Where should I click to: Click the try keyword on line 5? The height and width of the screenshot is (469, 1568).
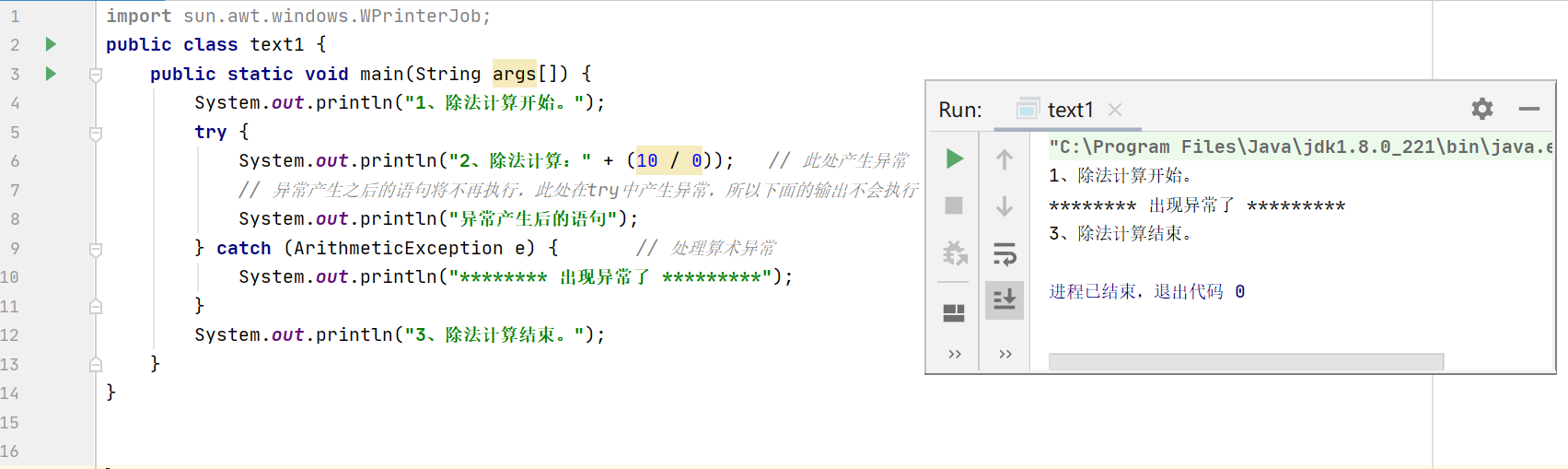(x=211, y=132)
